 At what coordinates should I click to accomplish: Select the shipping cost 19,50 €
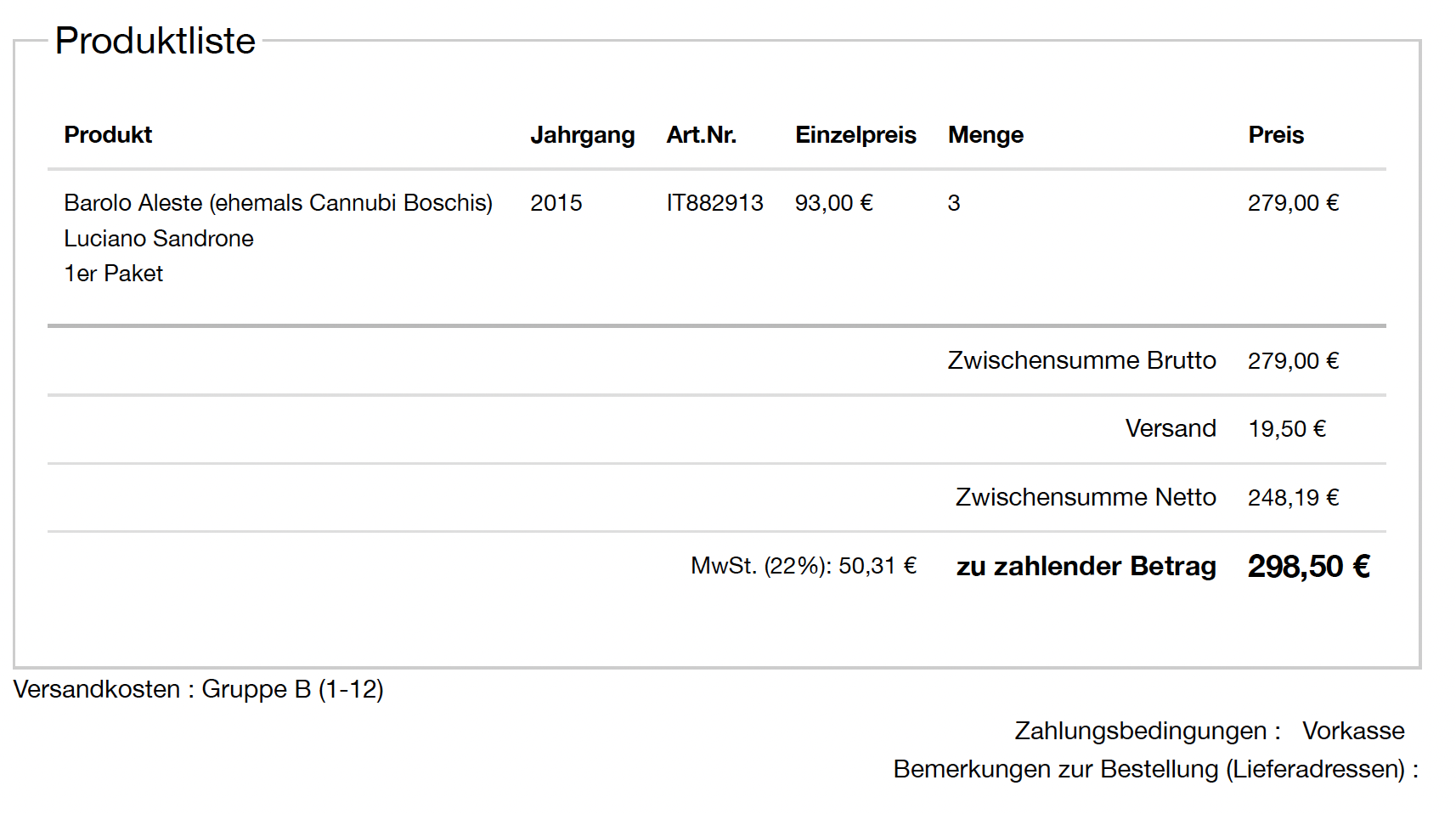click(1286, 429)
